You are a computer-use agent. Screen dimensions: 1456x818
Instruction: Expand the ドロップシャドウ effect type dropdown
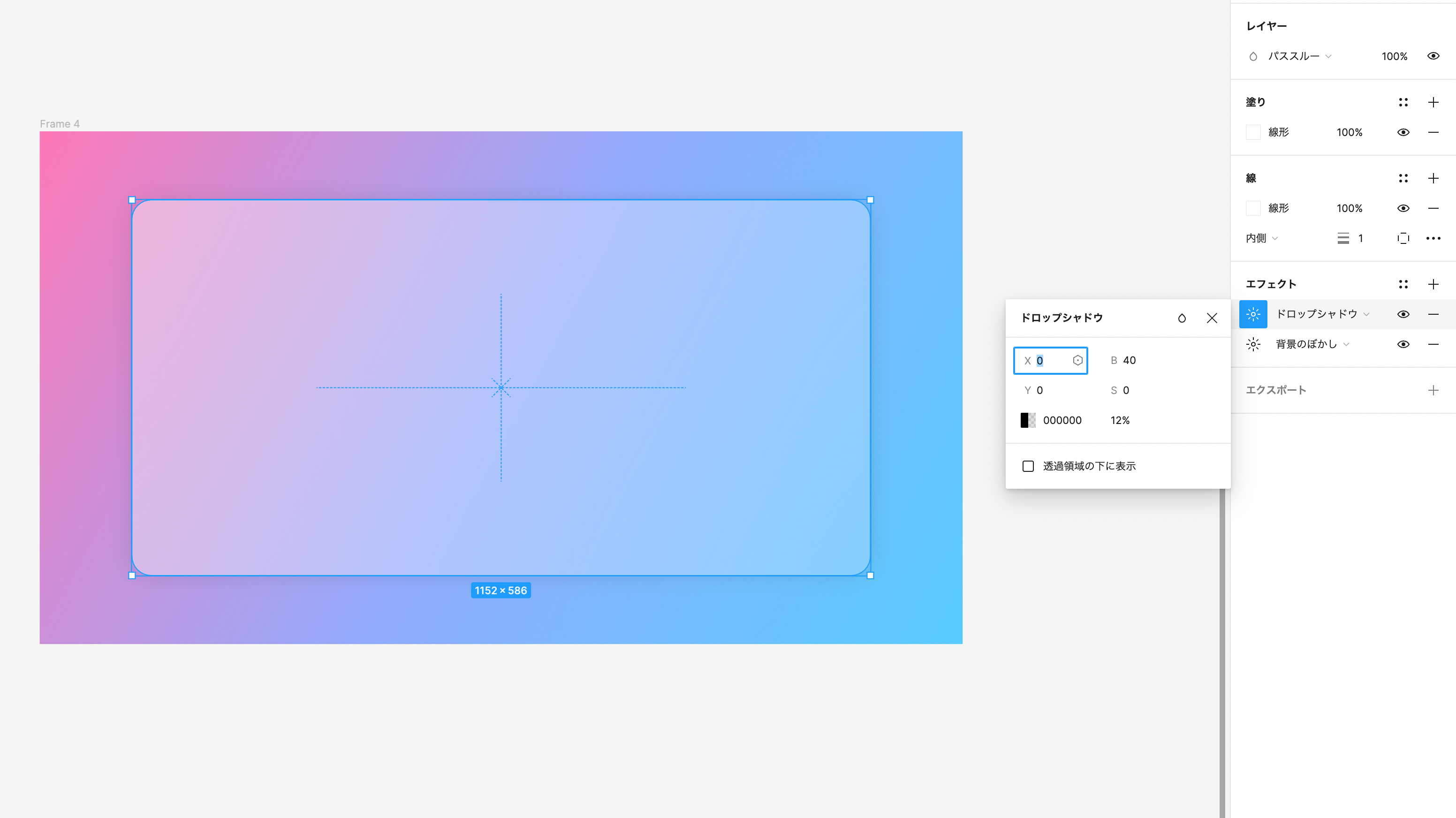pos(1323,314)
